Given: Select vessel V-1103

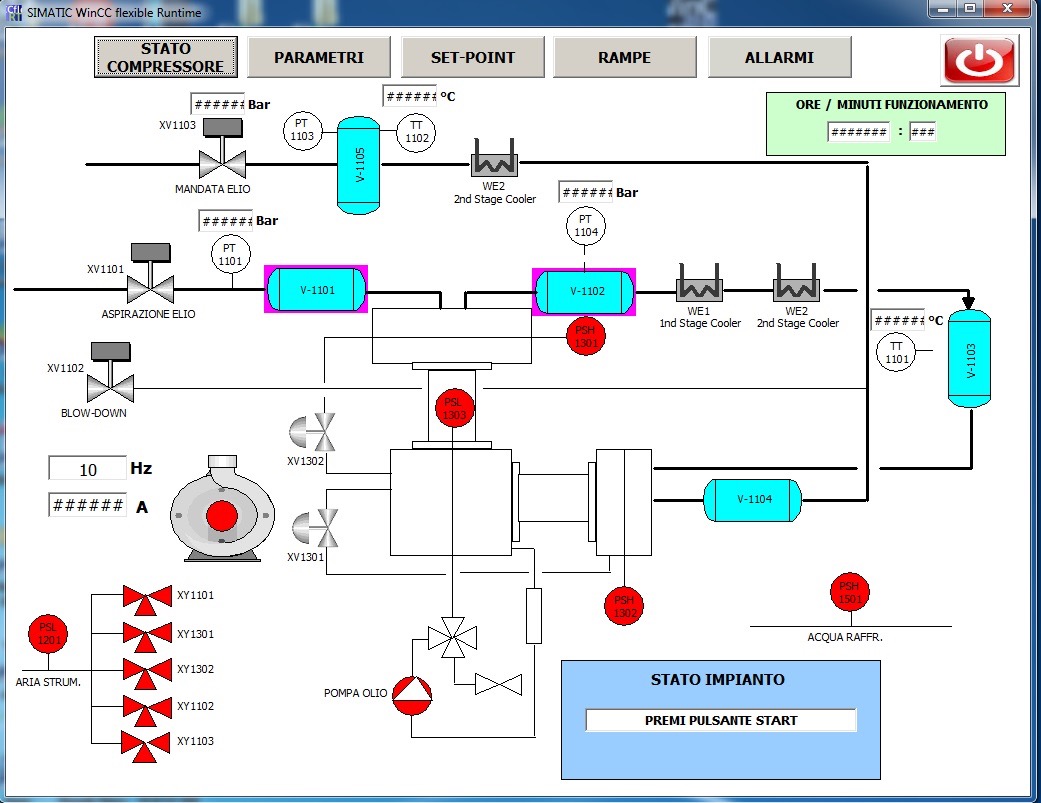Looking at the screenshot, I should pyautogui.click(x=969, y=360).
